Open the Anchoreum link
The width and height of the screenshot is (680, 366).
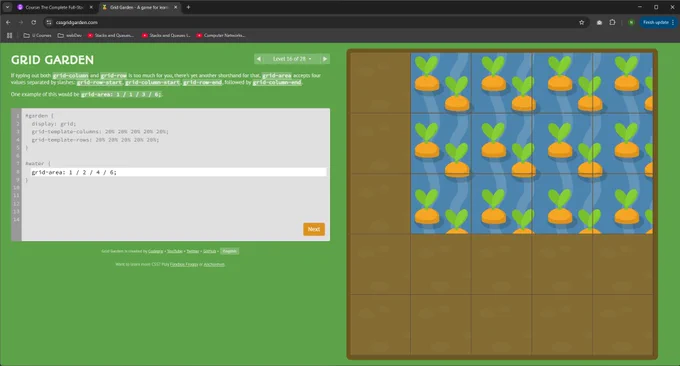click(214, 264)
